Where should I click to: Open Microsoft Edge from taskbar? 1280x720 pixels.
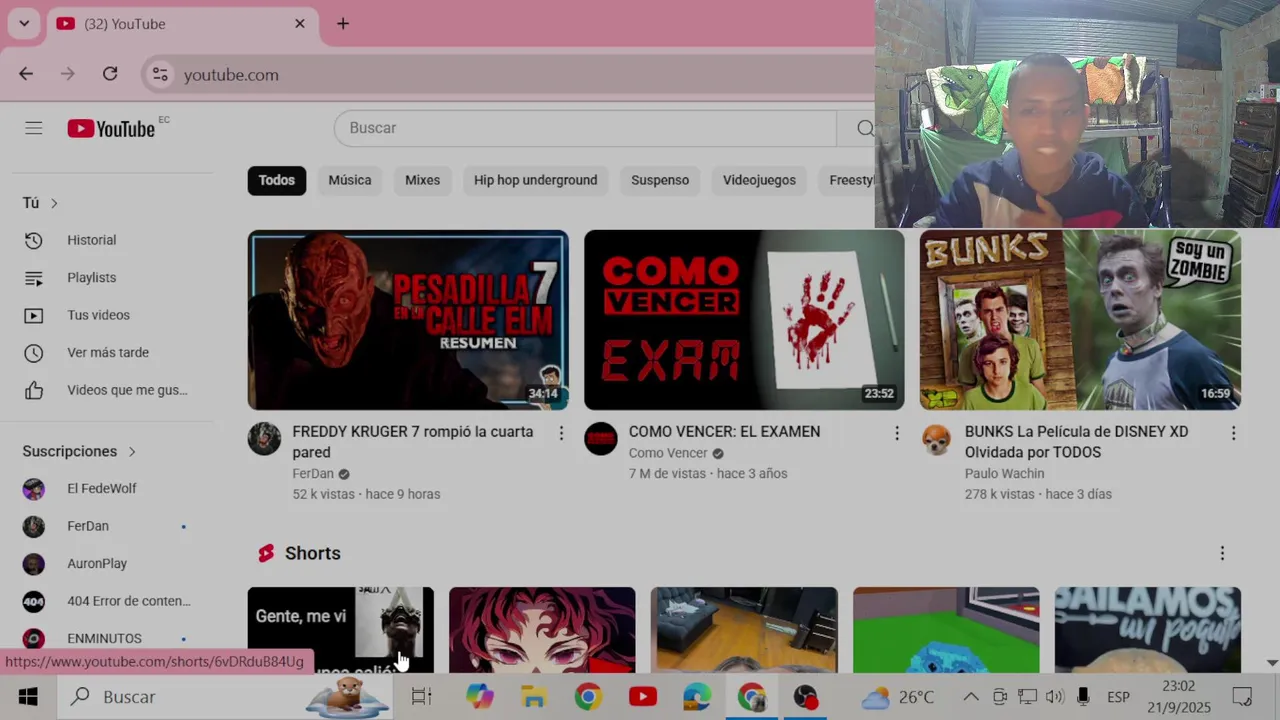[x=697, y=697]
